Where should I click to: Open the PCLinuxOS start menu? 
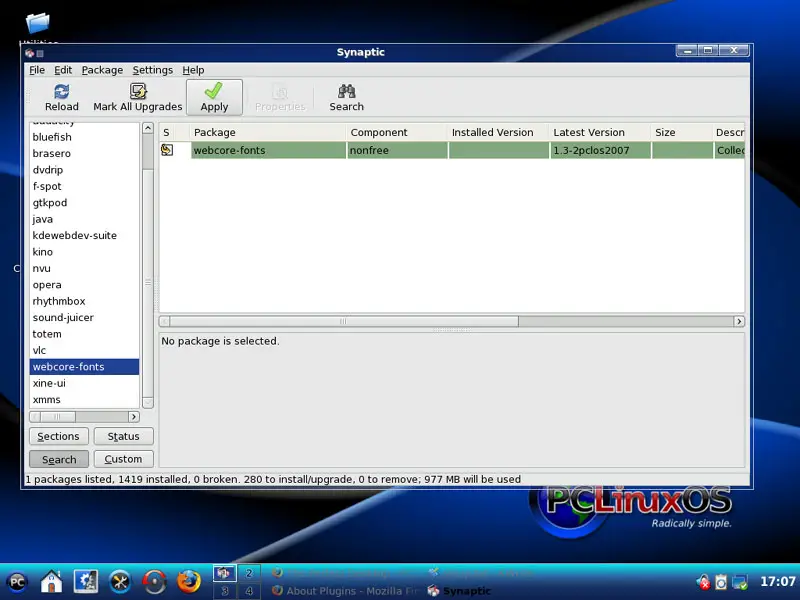point(17,581)
